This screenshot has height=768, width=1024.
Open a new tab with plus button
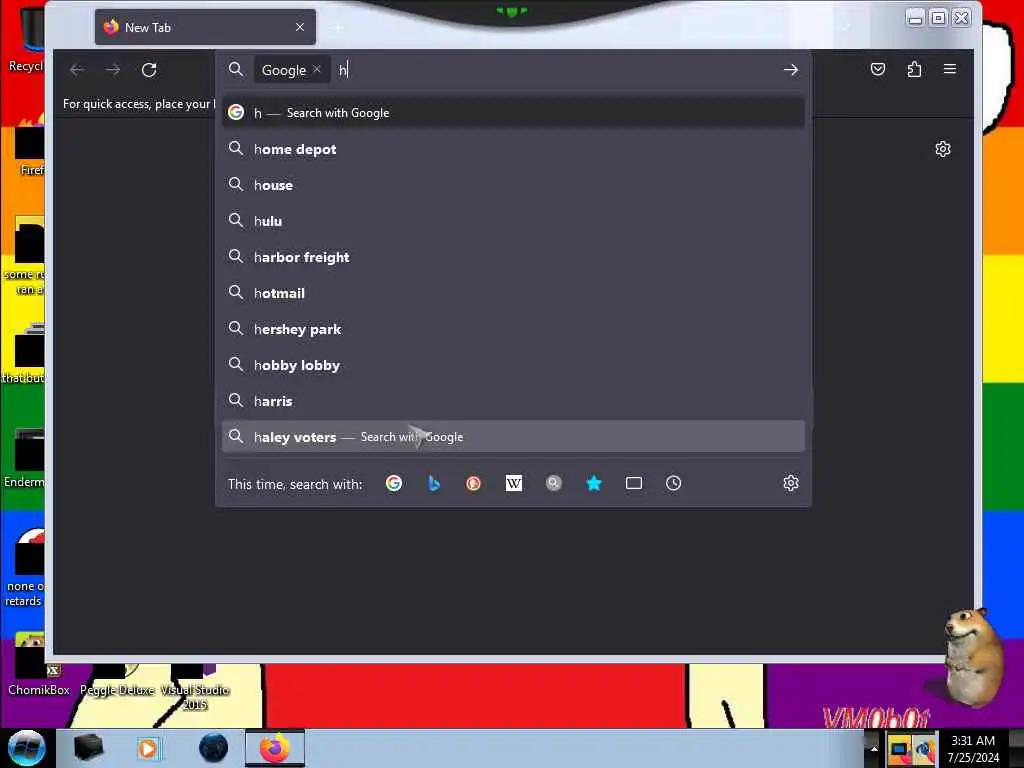pyautogui.click(x=338, y=28)
